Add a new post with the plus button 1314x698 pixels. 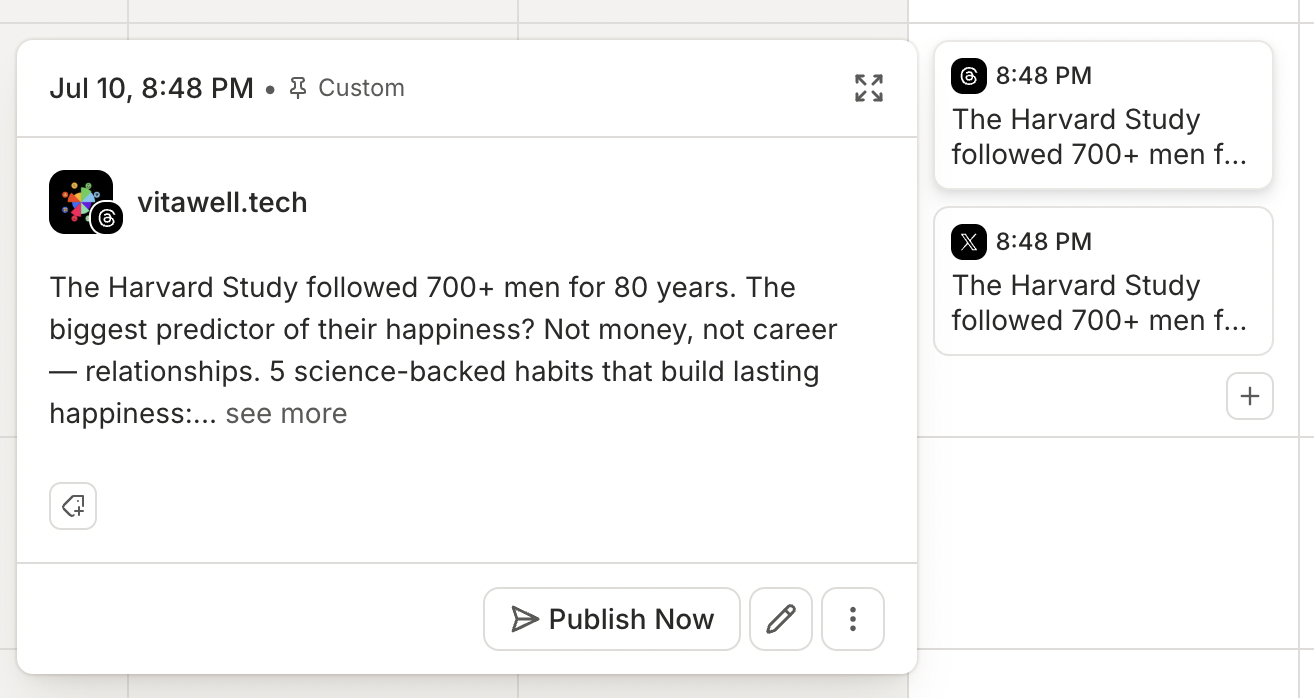1250,396
